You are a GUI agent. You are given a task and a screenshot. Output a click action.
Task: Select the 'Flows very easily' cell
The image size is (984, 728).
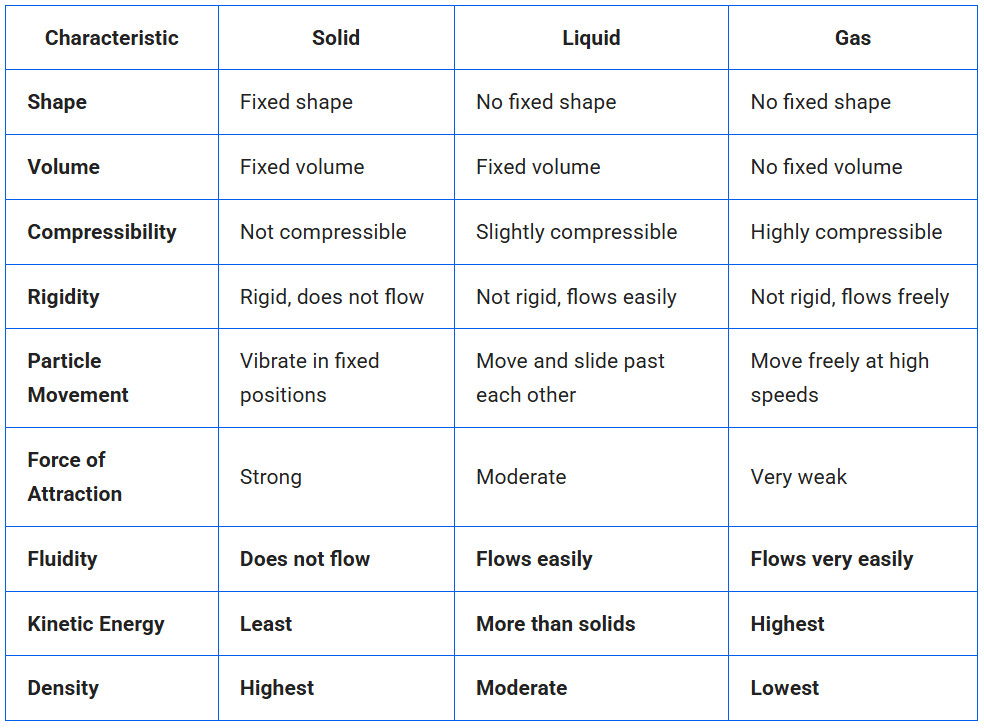(x=832, y=559)
